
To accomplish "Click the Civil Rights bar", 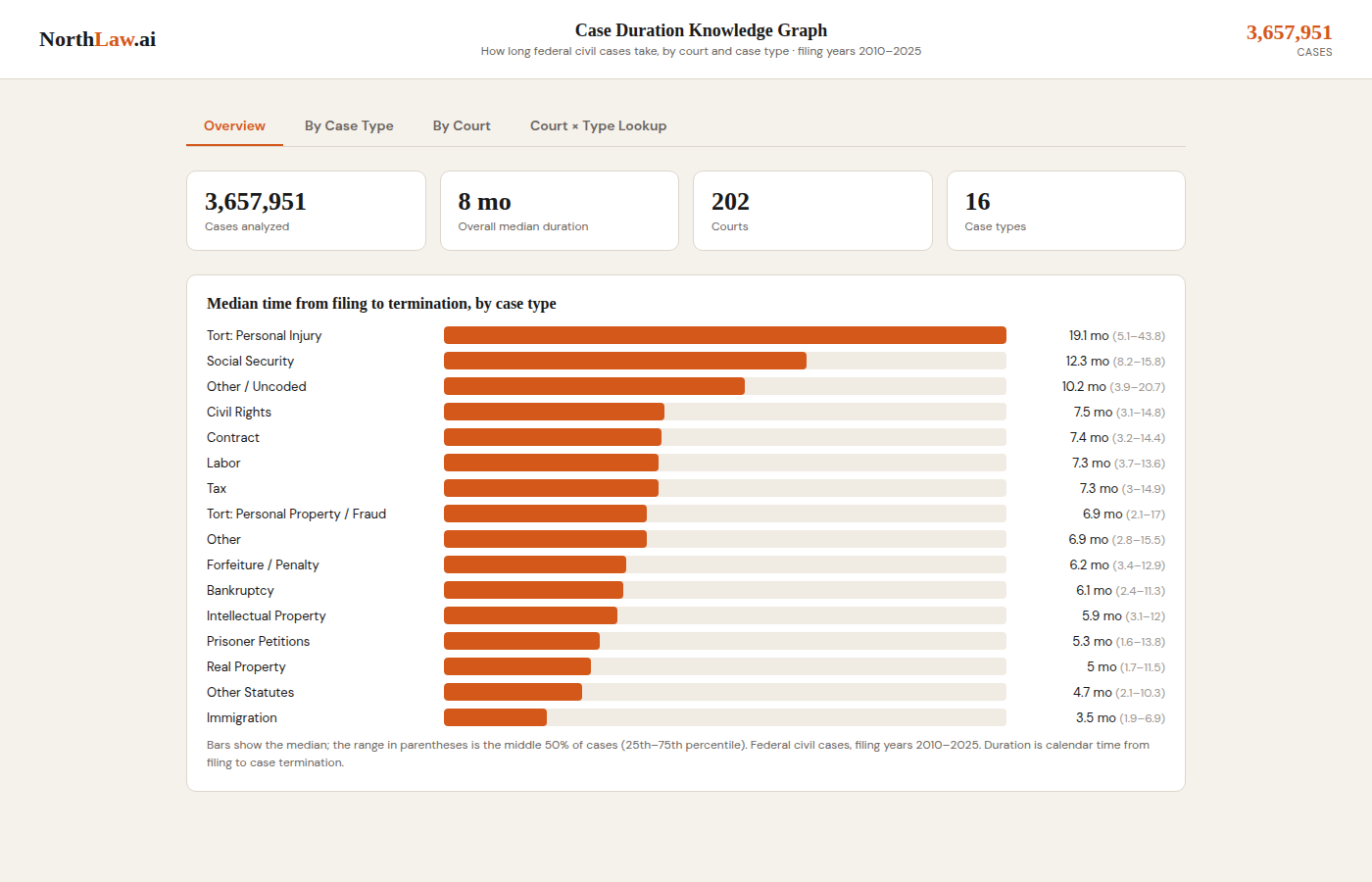I will (554, 412).
